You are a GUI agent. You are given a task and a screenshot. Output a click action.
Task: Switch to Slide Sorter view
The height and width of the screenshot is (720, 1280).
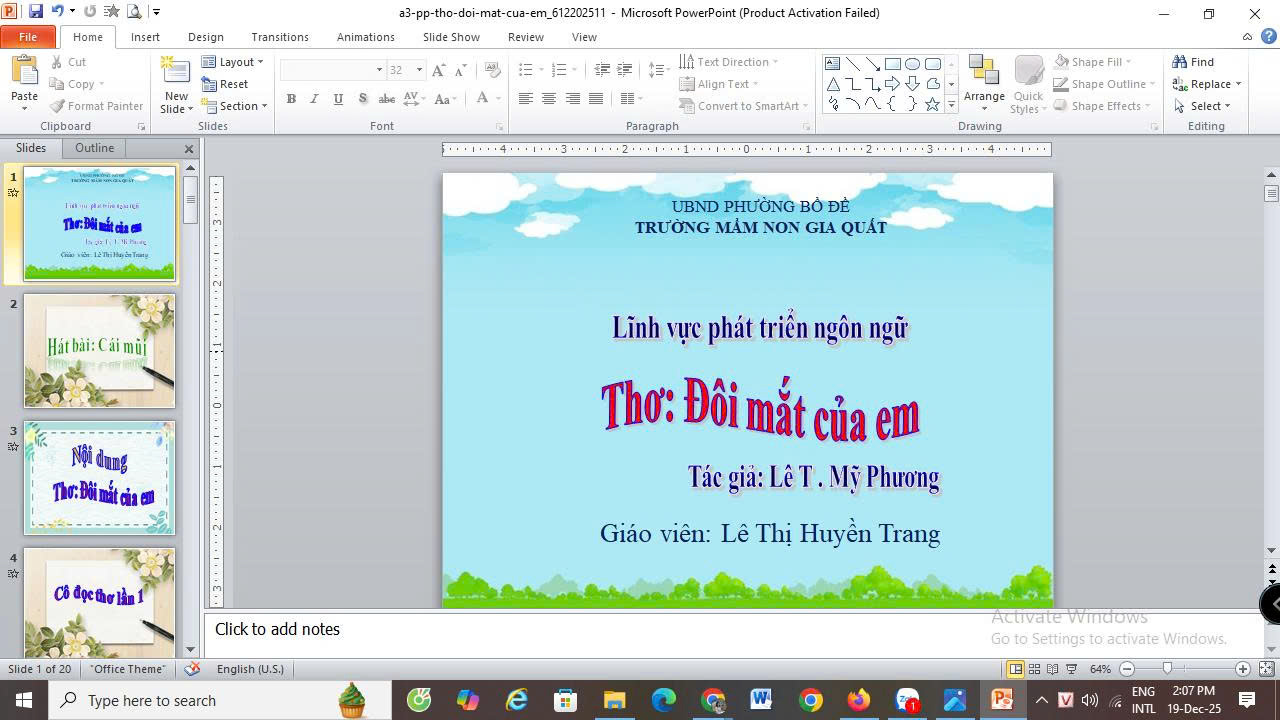[1035, 669]
